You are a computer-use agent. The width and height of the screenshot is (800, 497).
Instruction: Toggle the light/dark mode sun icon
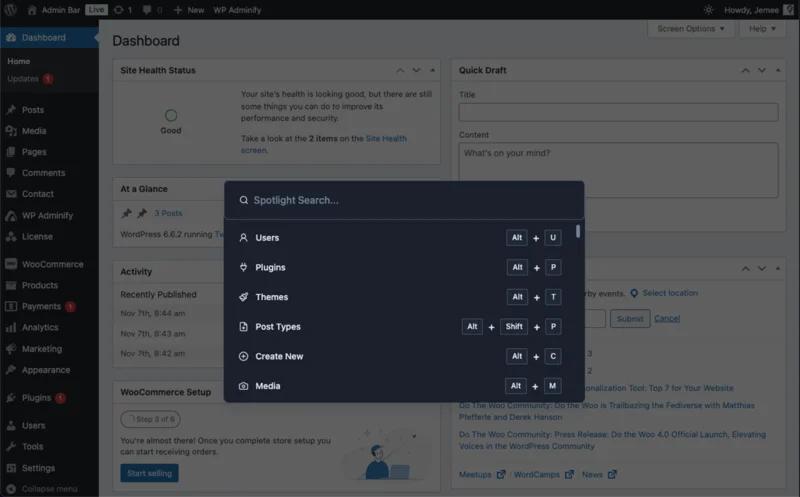click(x=708, y=10)
